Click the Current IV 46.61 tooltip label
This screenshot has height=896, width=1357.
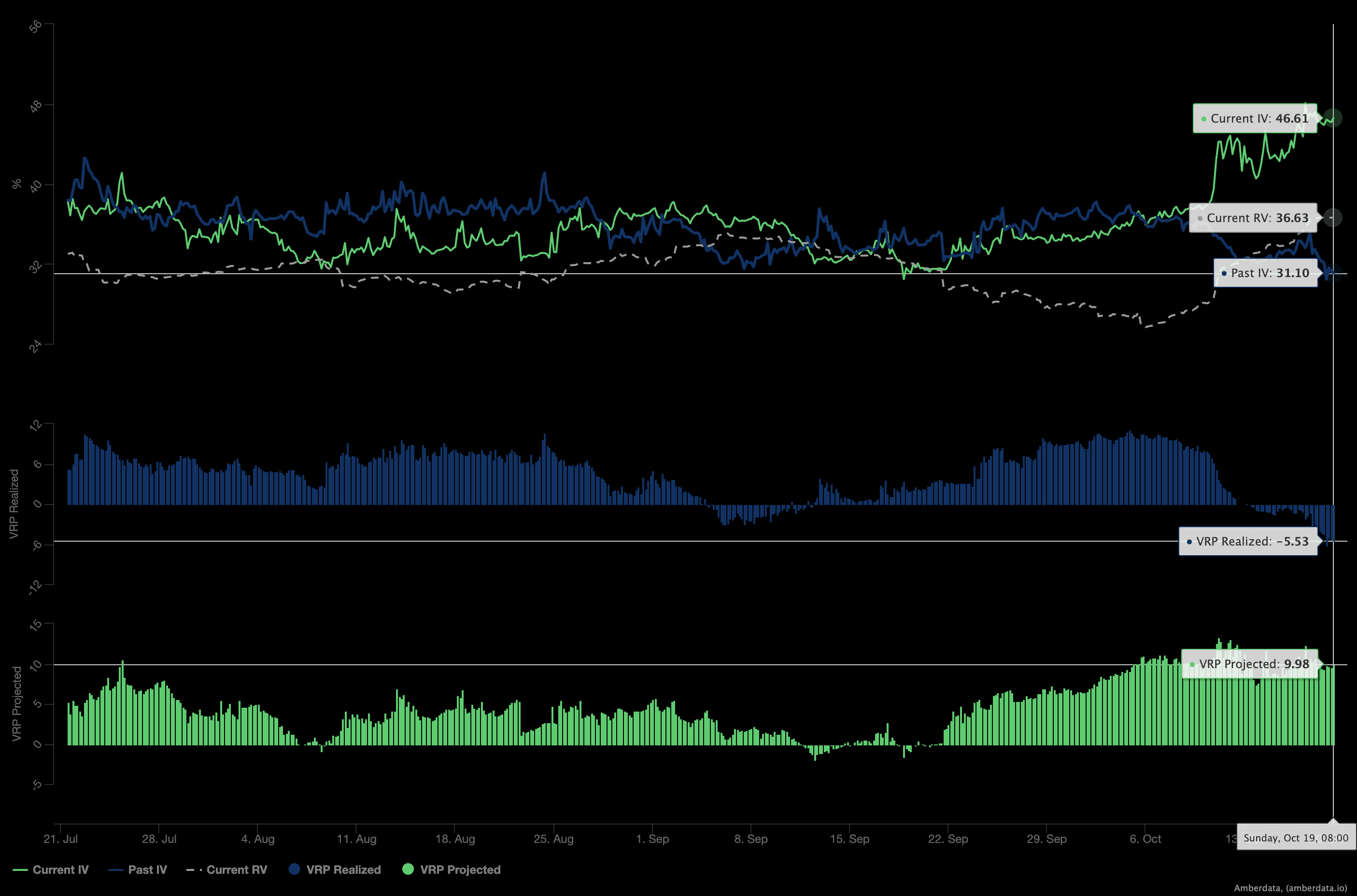1255,118
